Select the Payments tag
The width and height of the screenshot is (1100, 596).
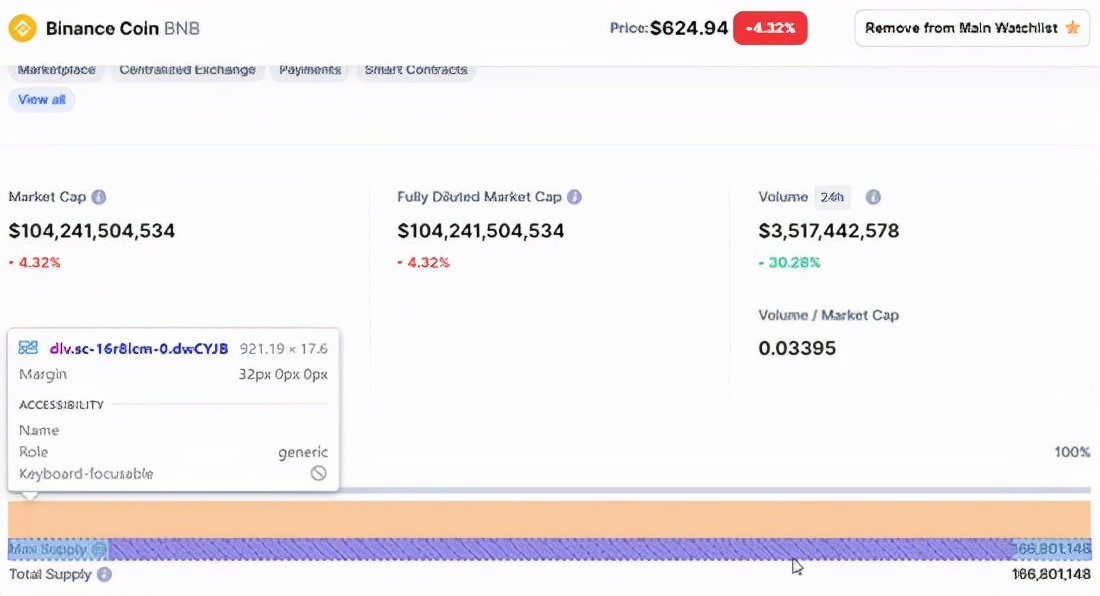[310, 70]
